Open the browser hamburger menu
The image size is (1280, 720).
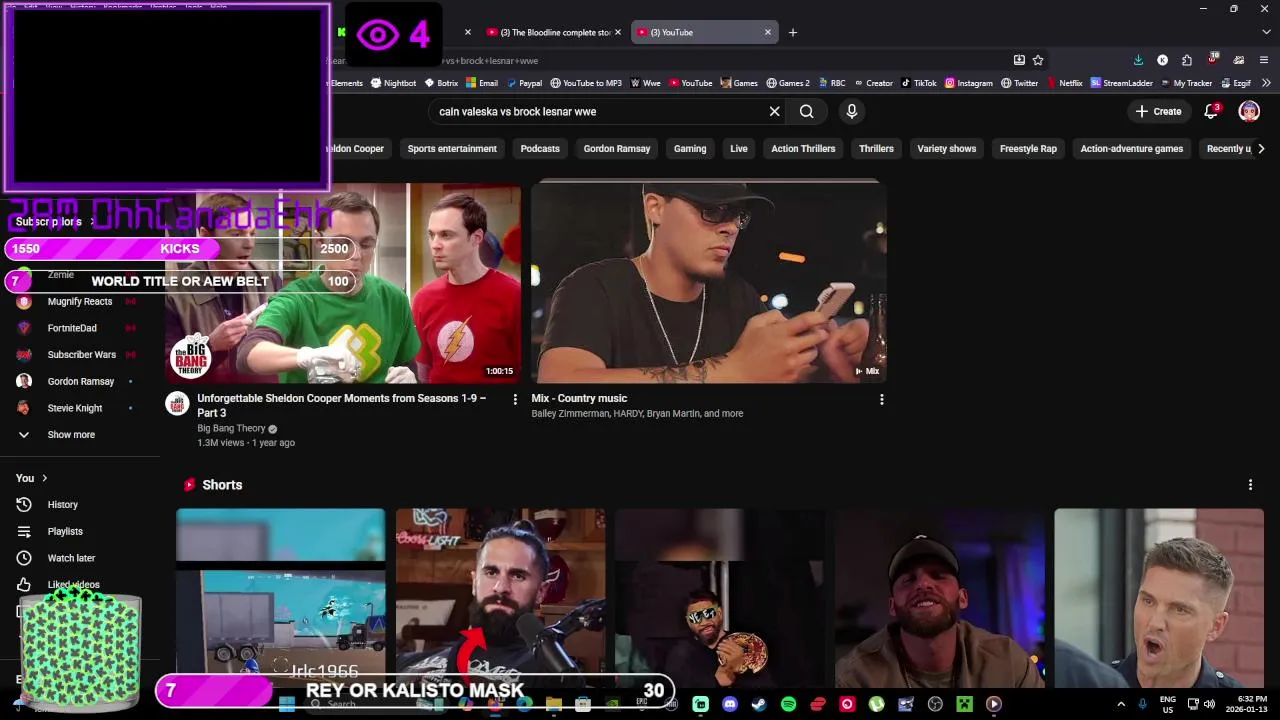[1264, 60]
